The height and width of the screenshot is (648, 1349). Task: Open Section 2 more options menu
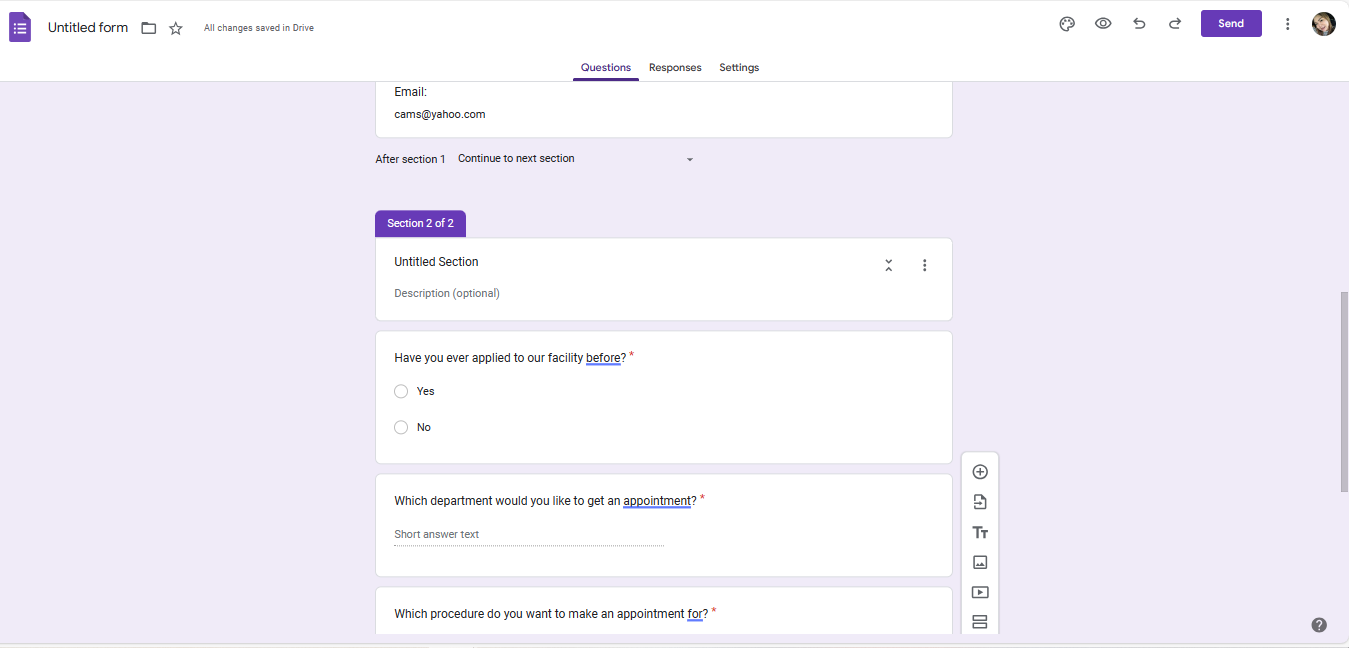pyautogui.click(x=924, y=265)
